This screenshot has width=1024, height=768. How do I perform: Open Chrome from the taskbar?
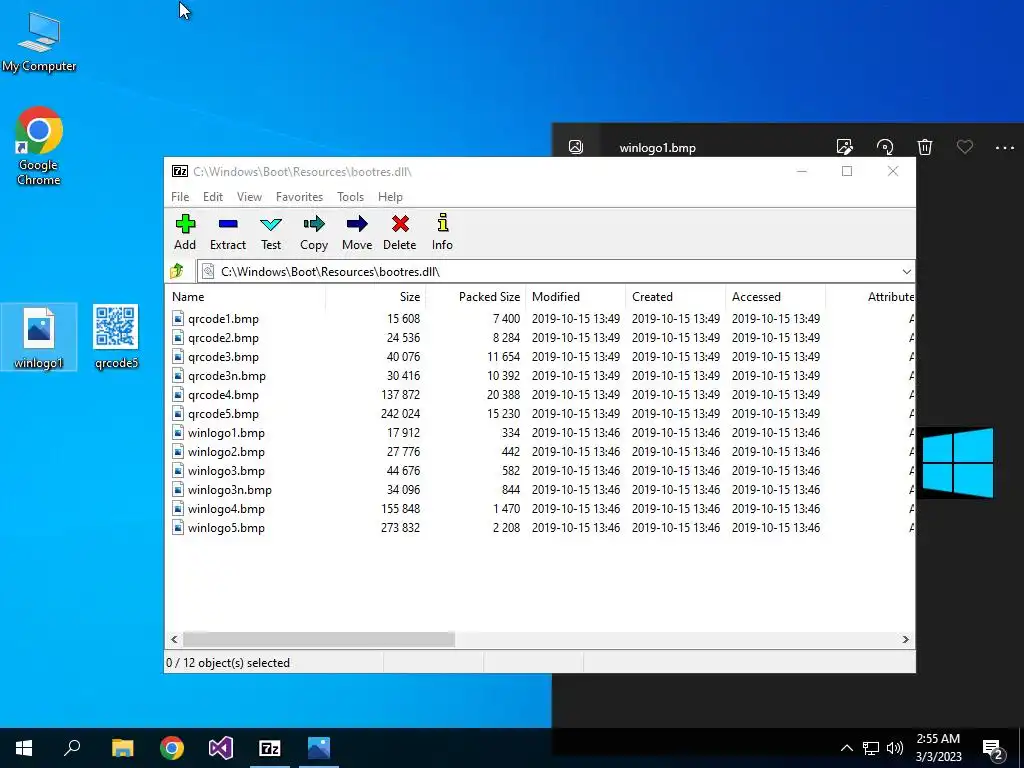coord(172,748)
